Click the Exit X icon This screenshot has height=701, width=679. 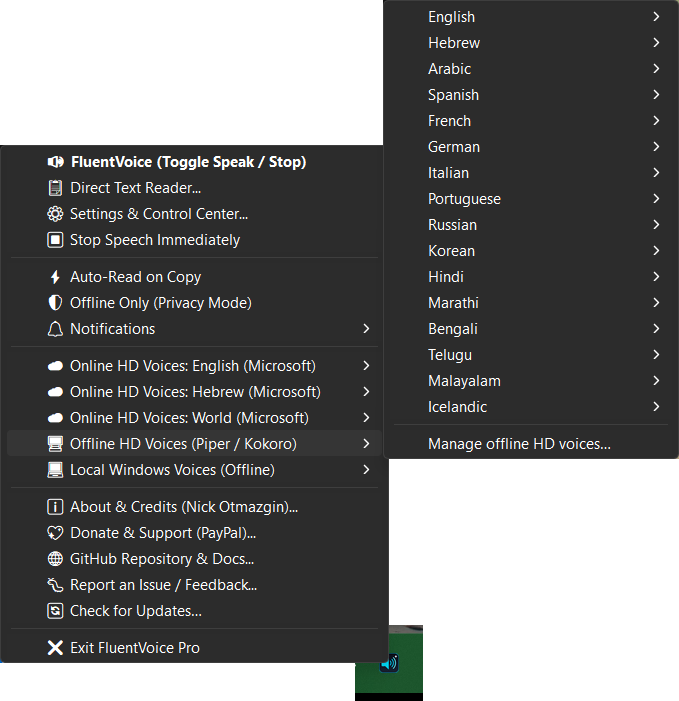55,648
